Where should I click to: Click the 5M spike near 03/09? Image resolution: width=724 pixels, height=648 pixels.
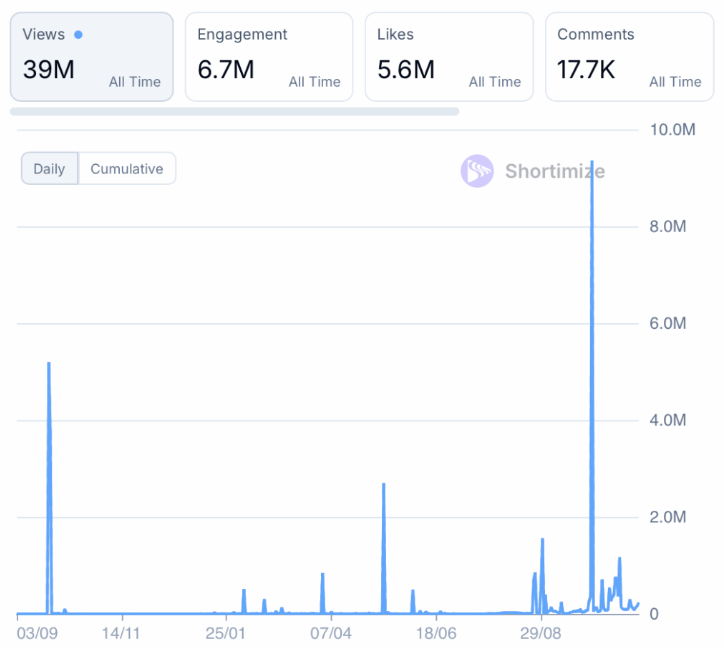click(48, 370)
